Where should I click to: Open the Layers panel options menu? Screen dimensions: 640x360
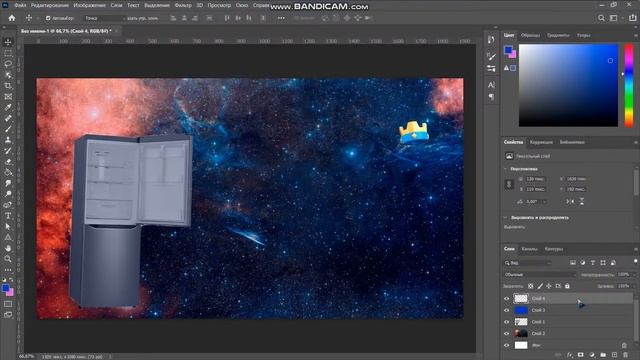pos(636,249)
